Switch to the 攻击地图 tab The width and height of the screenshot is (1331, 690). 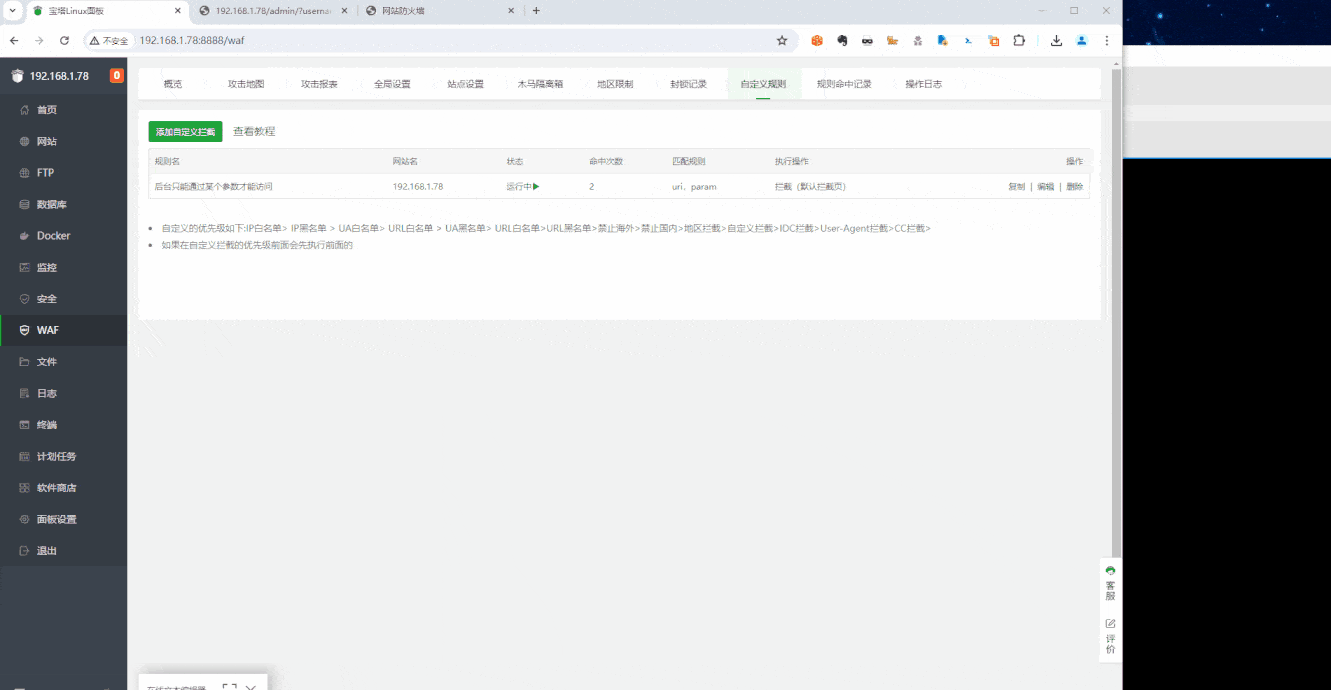tap(246, 84)
